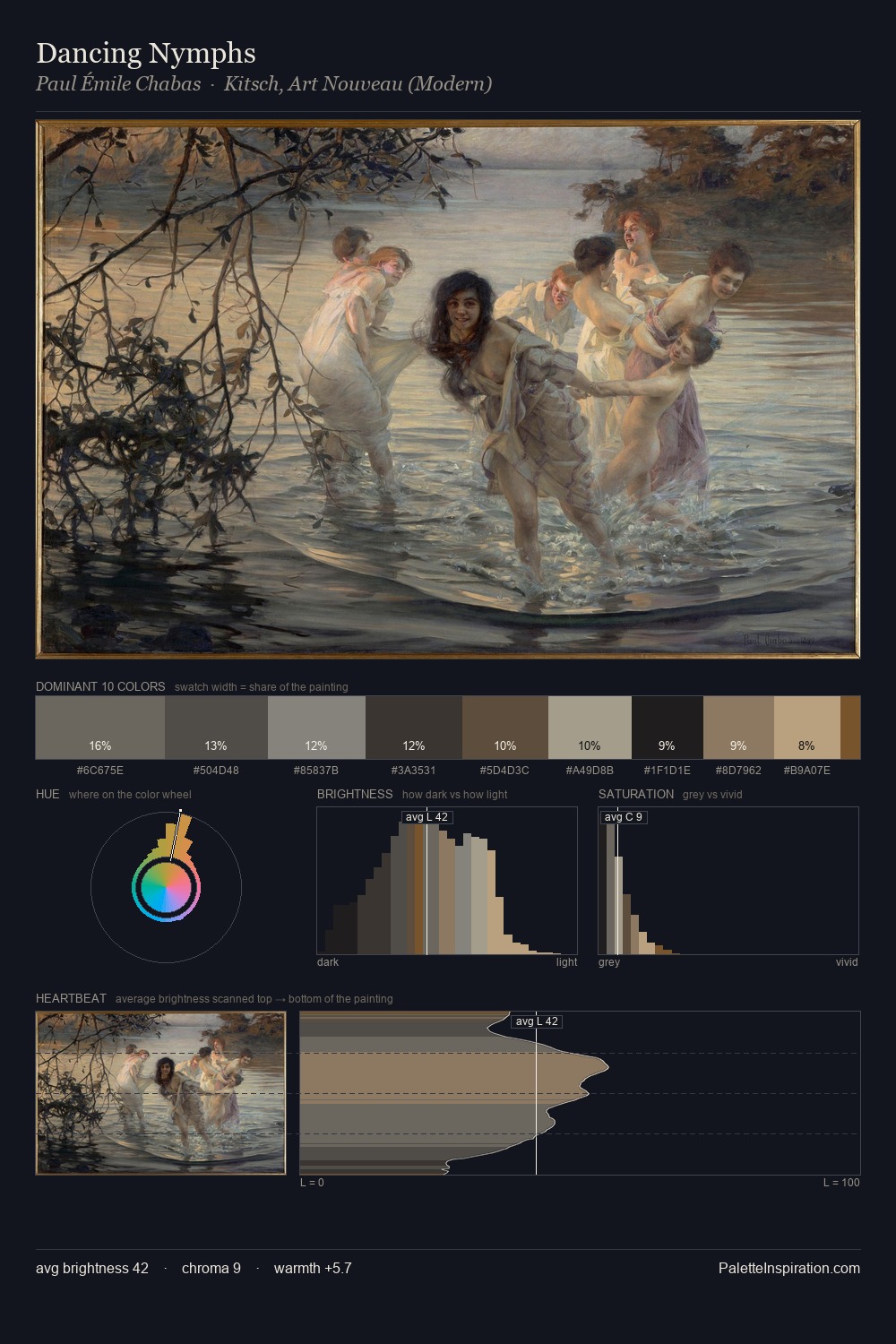896x1344 pixels.
Task: Click the 'avg L 42' label in brightness chart
Action: (426, 817)
